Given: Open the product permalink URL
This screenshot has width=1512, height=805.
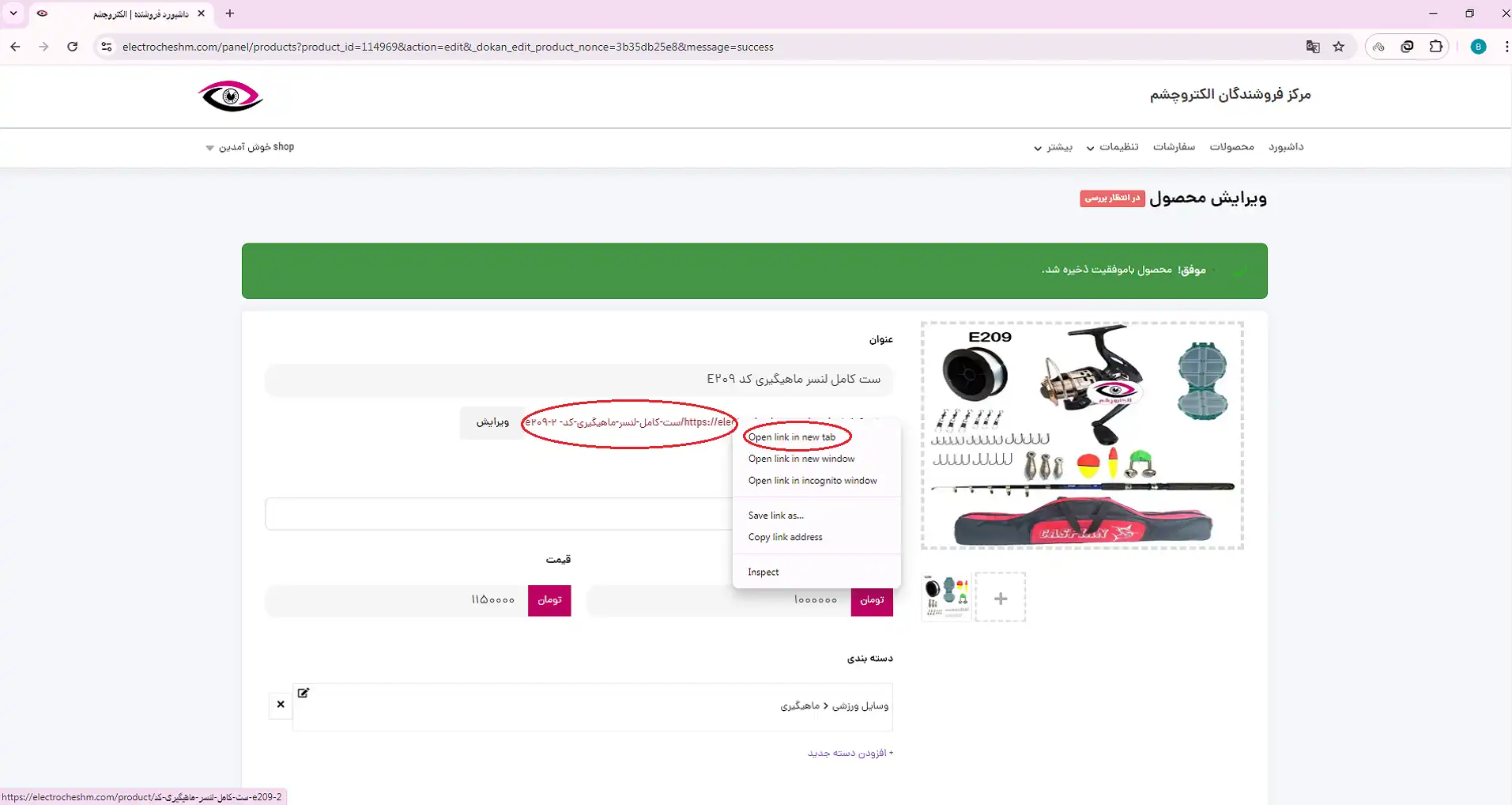Looking at the screenshot, I should (630, 422).
